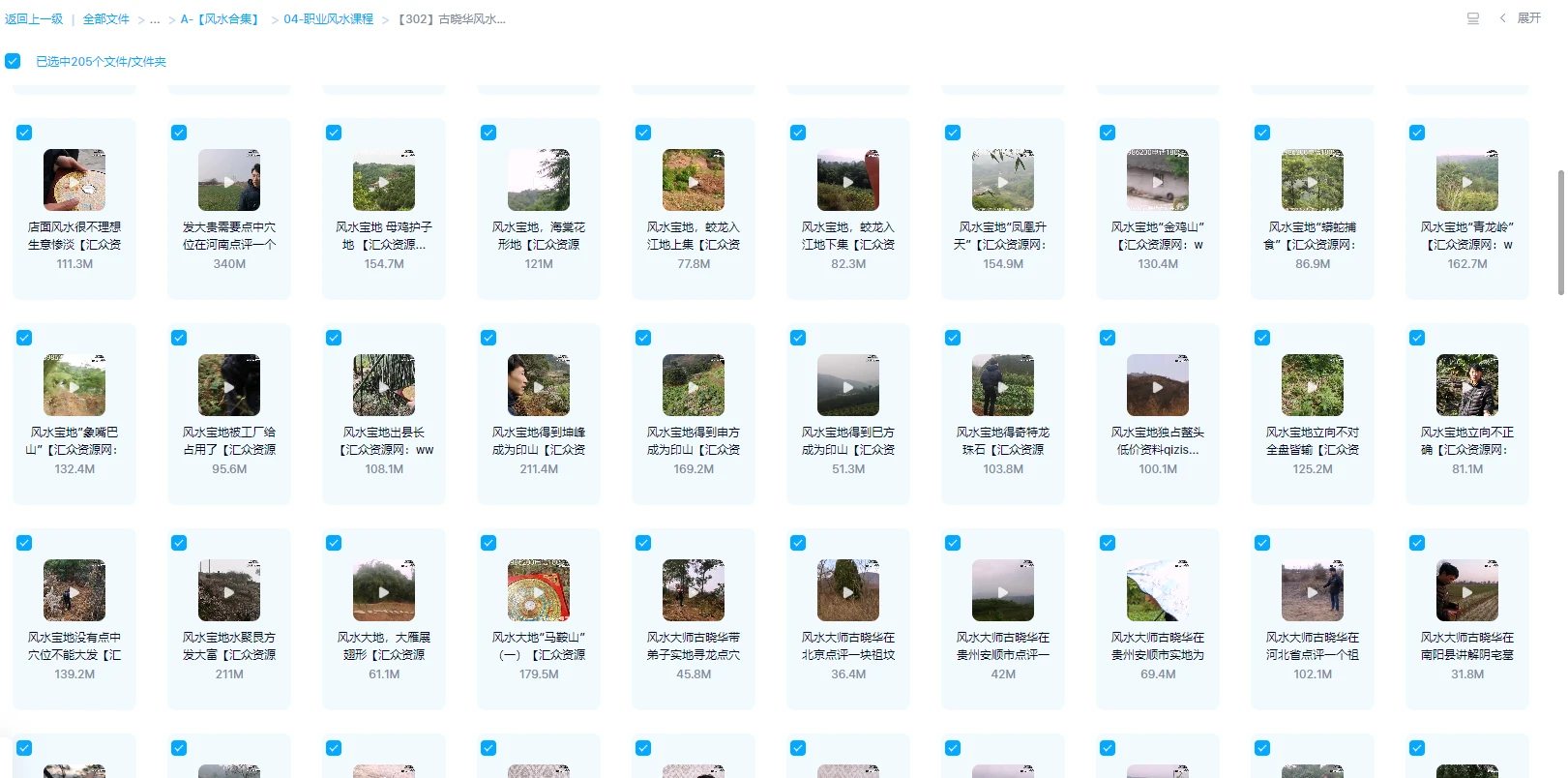This screenshot has height=778, width=1568.
Task: Click the file name 风水大师古晓华在南阳县讲解阴宅墓
Action: (x=1467, y=646)
